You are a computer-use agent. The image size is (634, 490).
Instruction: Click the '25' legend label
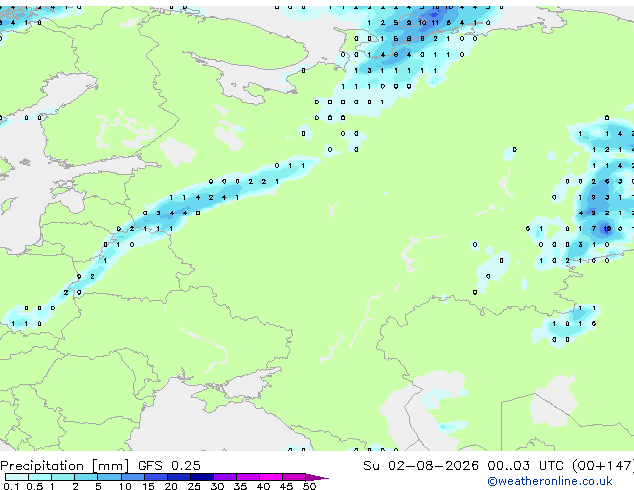click(194, 486)
